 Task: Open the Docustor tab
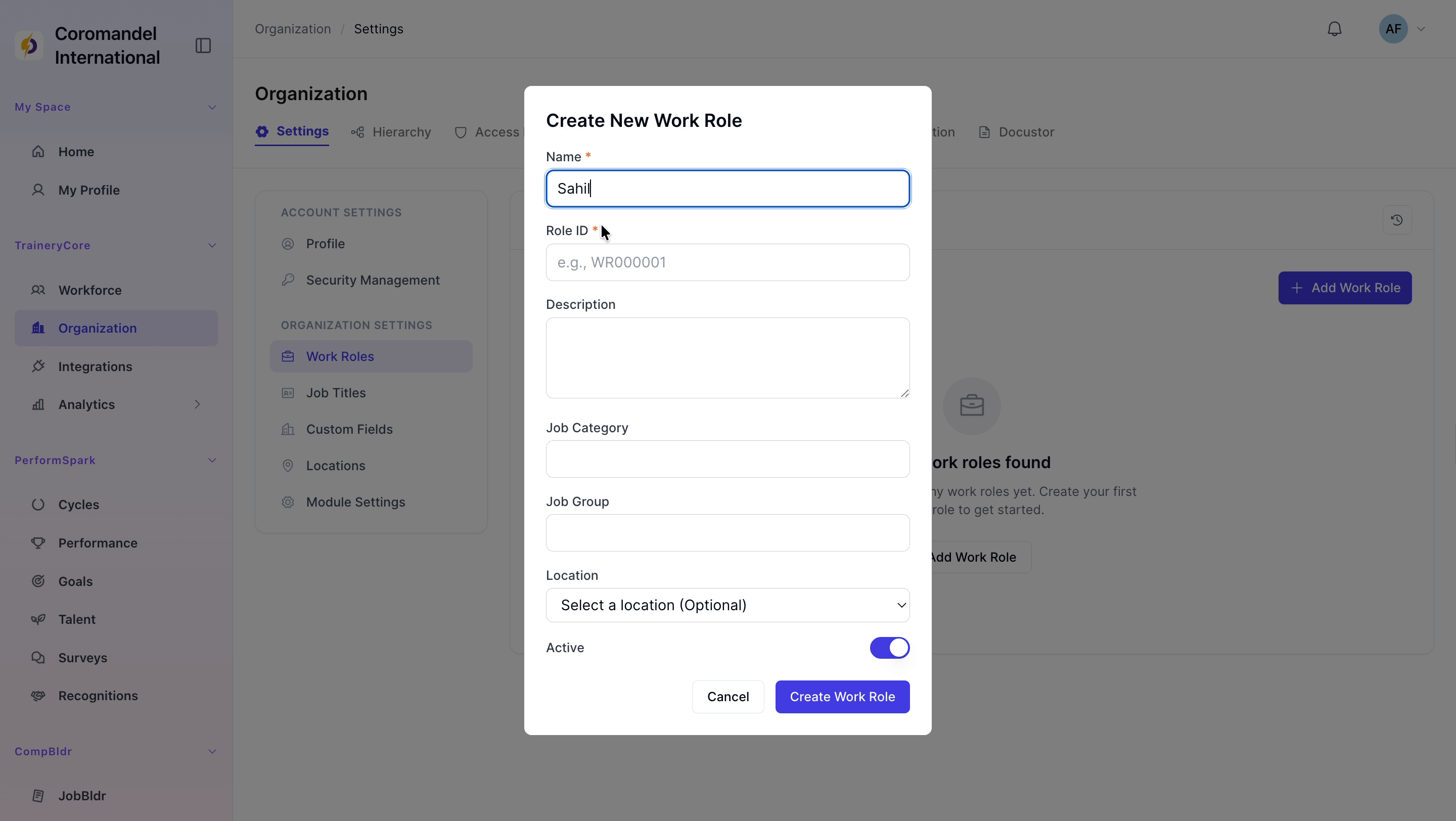[x=1016, y=132]
